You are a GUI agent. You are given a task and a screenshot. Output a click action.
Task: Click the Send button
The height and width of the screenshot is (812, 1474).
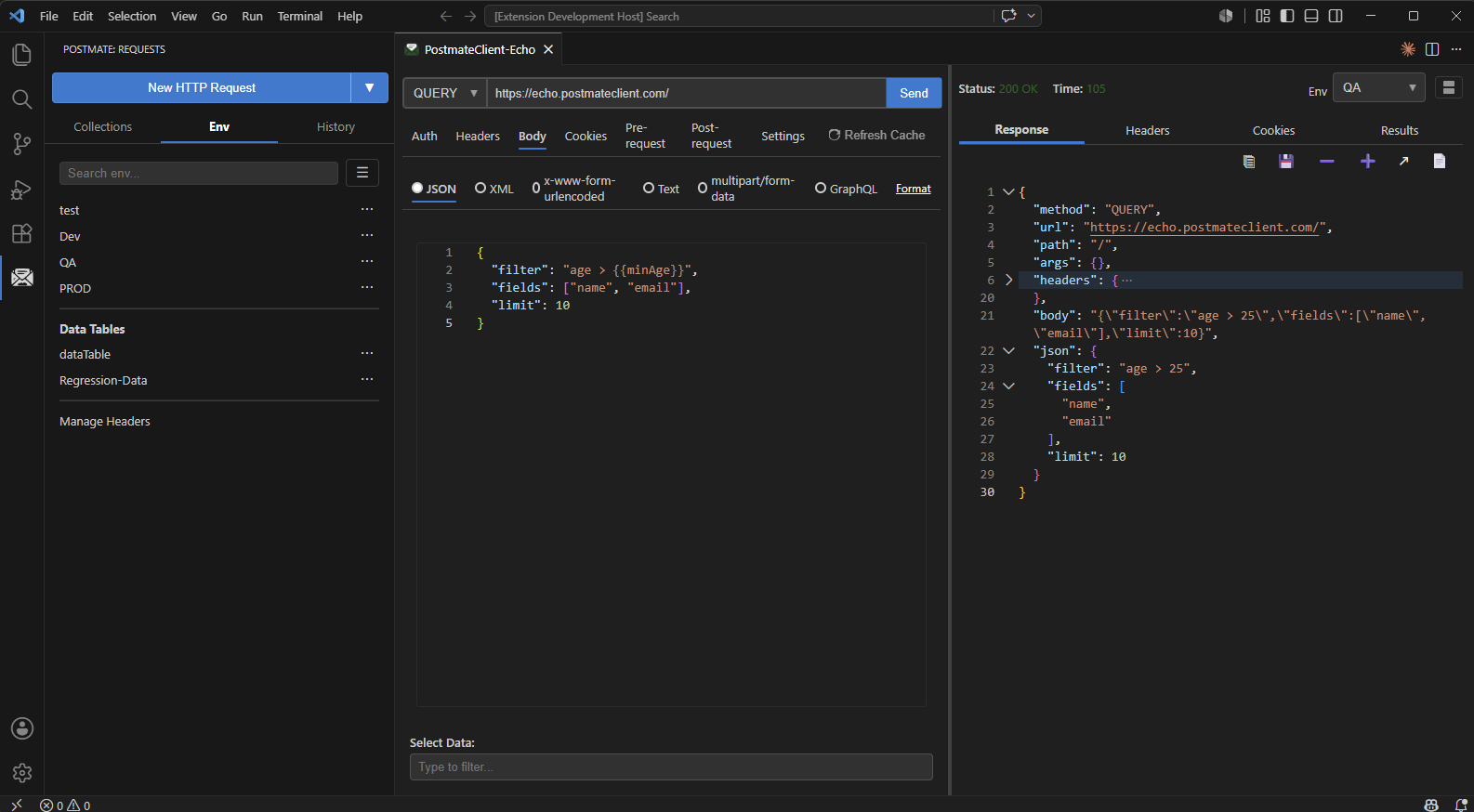[x=914, y=93]
